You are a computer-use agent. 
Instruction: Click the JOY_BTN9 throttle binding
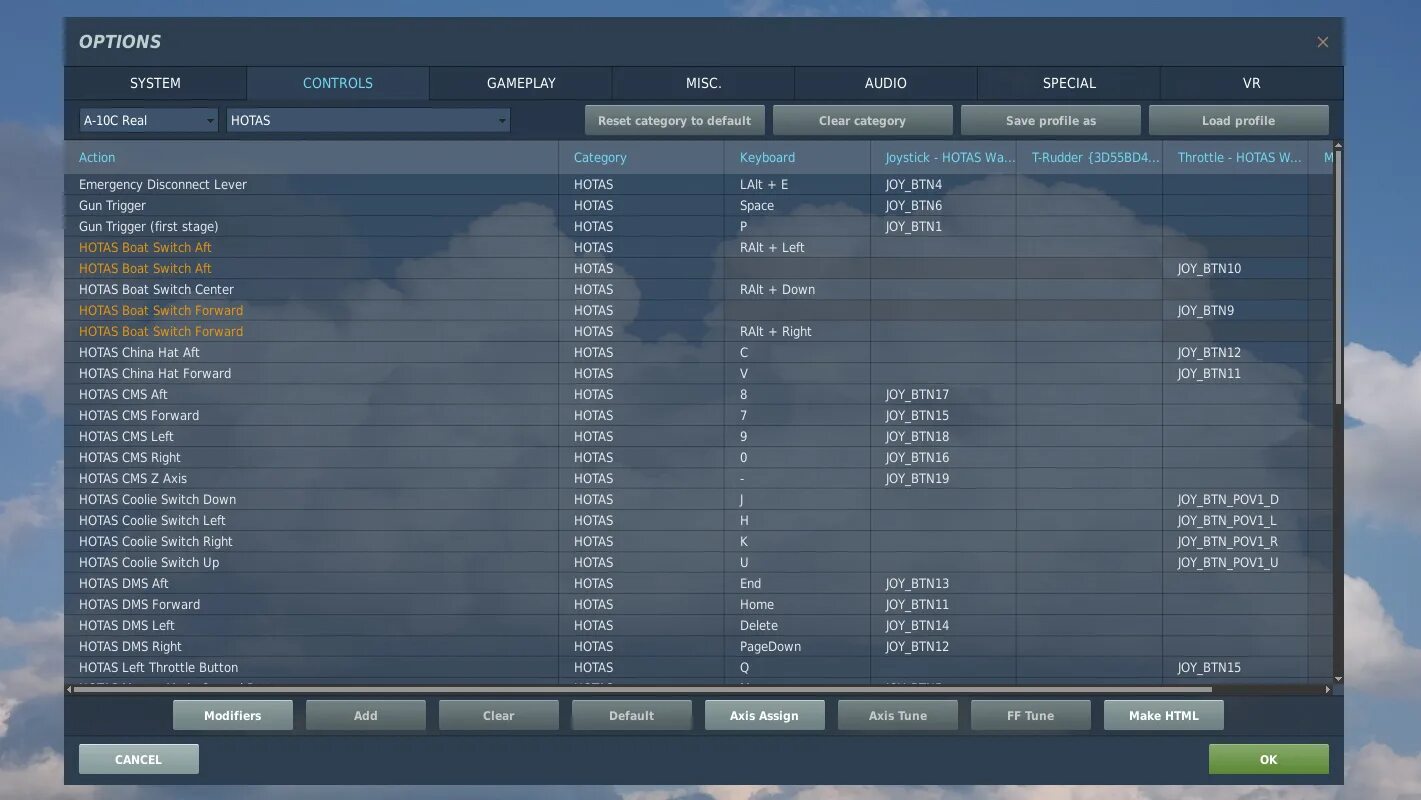1236,310
